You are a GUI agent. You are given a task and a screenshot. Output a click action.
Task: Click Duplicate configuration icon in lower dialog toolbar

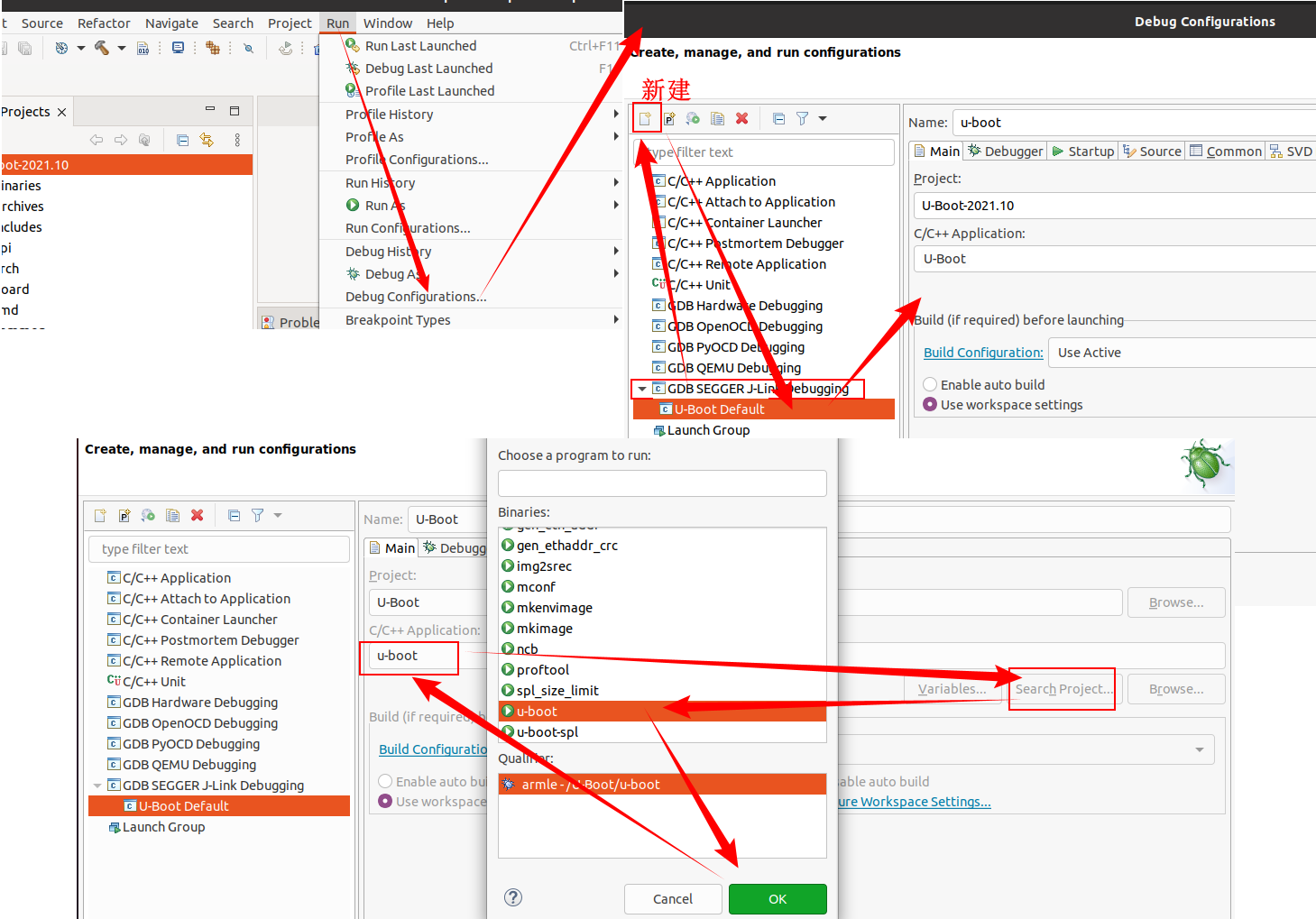pos(172,515)
